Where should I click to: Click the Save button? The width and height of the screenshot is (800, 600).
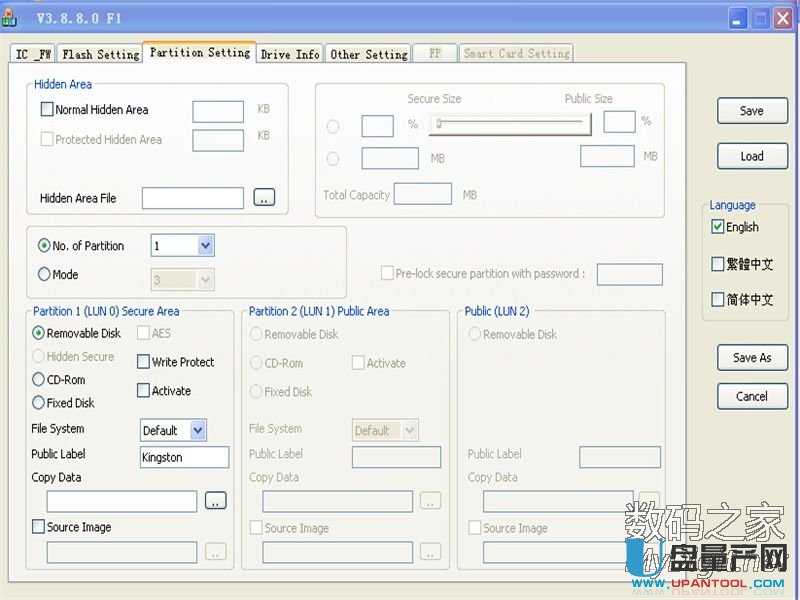[x=752, y=111]
